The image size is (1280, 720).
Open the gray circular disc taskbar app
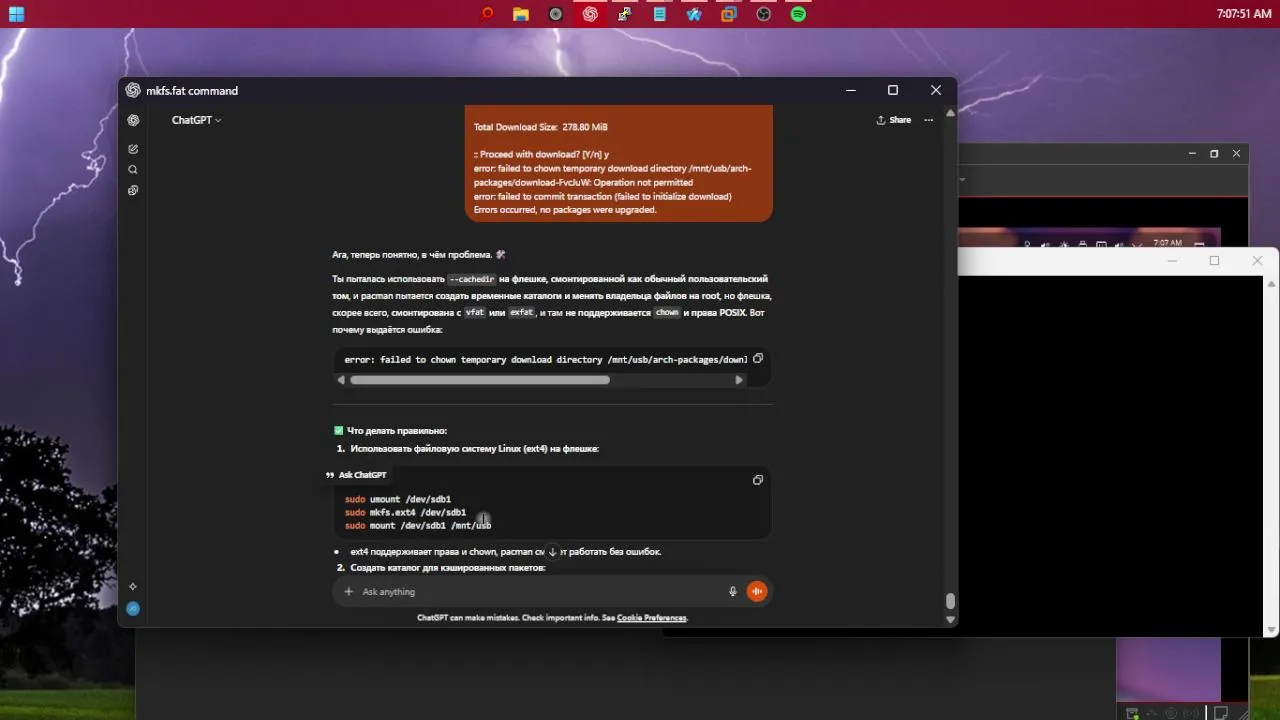[x=556, y=14]
